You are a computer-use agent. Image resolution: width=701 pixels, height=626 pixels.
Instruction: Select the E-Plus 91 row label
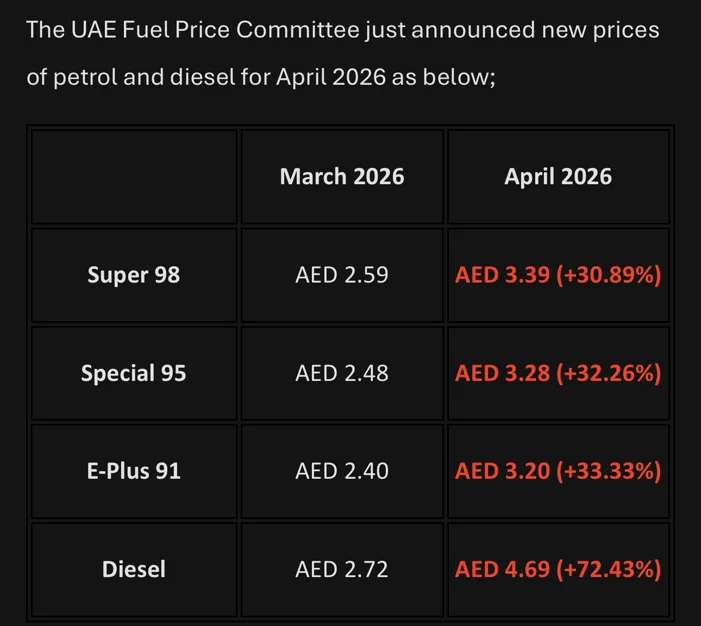click(134, 471)
